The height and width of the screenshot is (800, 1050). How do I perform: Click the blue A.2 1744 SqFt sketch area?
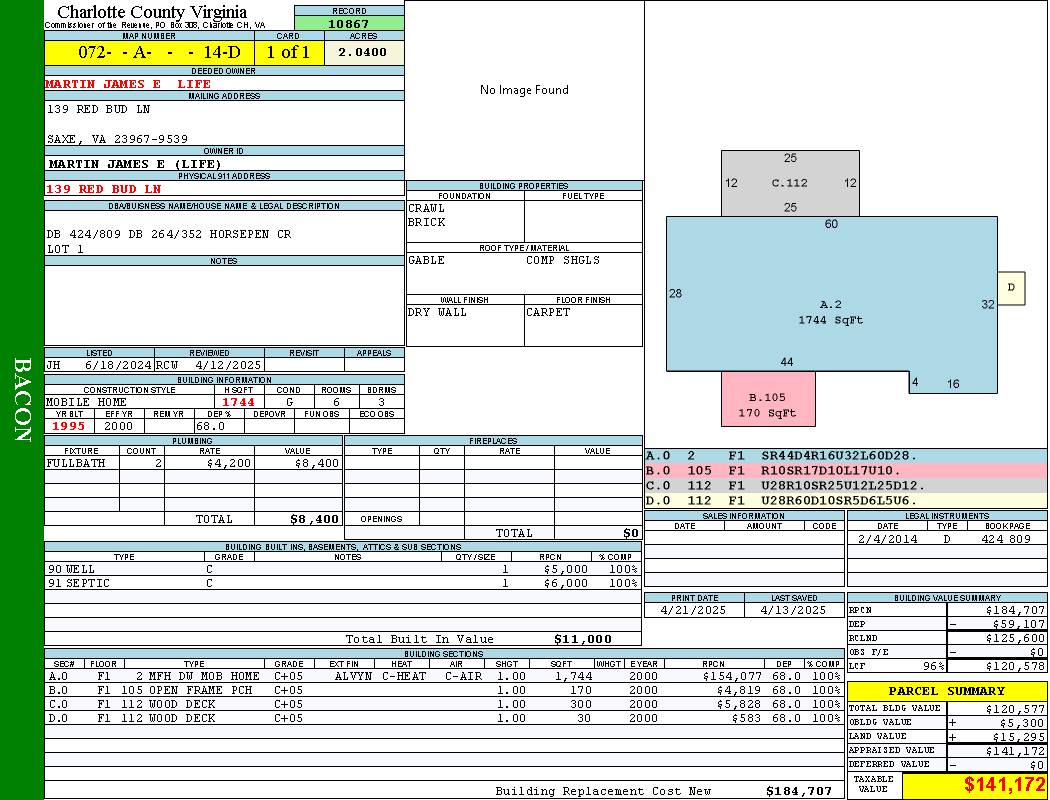click(830, 312)
